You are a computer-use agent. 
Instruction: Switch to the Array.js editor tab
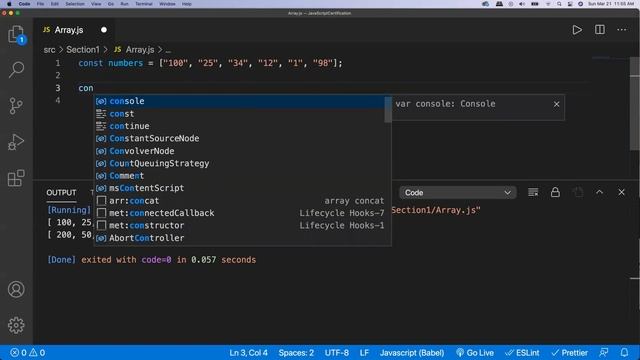tap(69, 30)
